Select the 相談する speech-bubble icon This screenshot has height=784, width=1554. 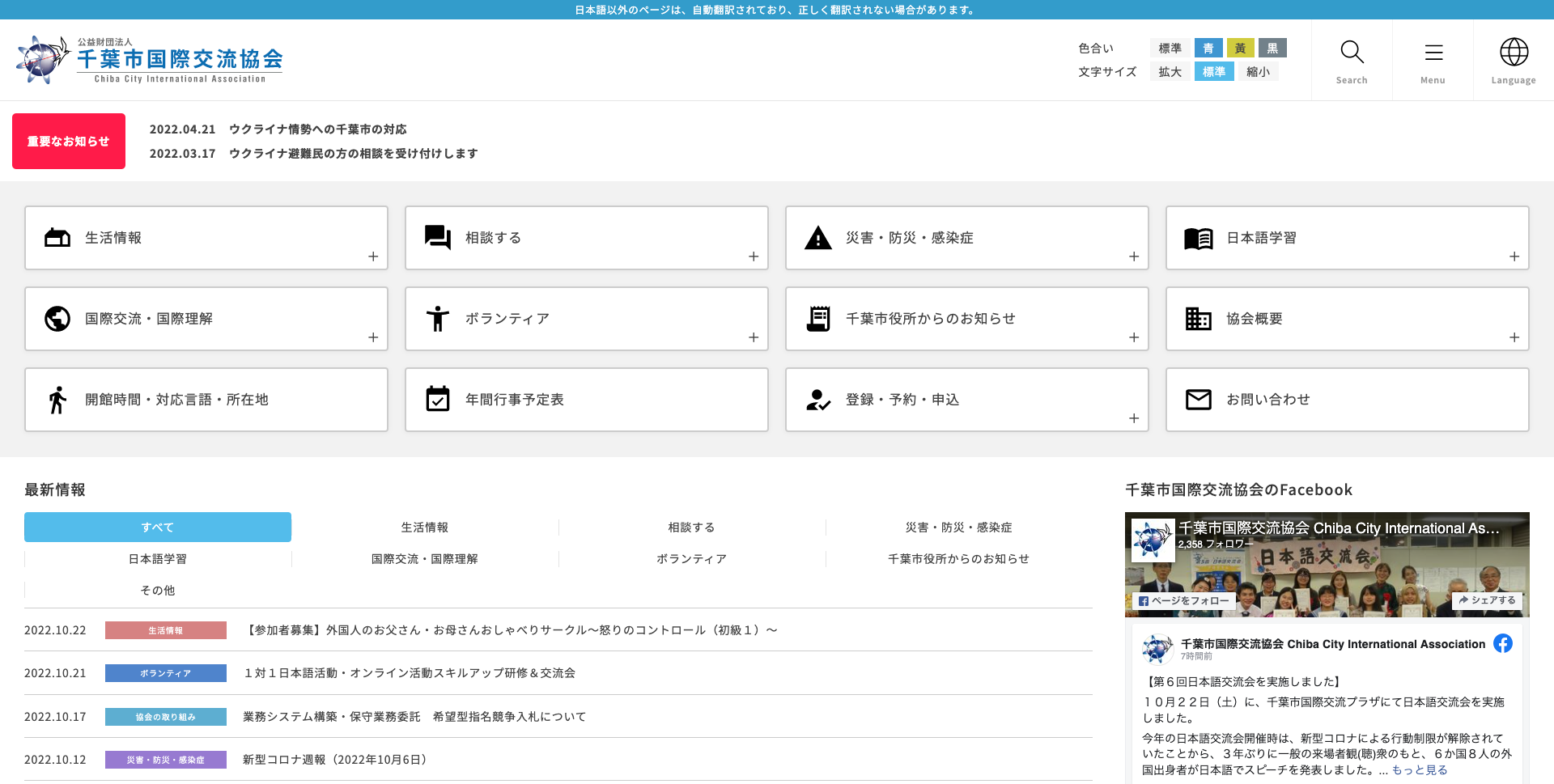[437, 237]
